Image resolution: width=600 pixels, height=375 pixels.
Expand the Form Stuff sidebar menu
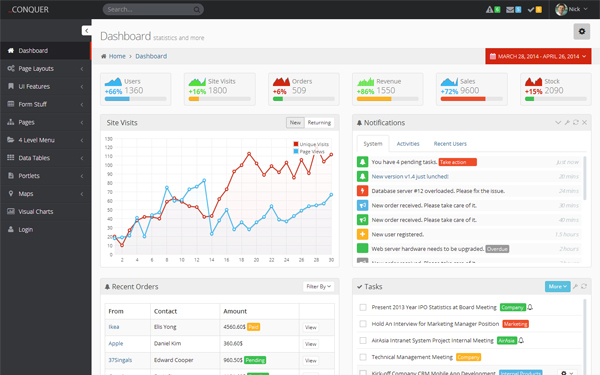click(46, 104)
